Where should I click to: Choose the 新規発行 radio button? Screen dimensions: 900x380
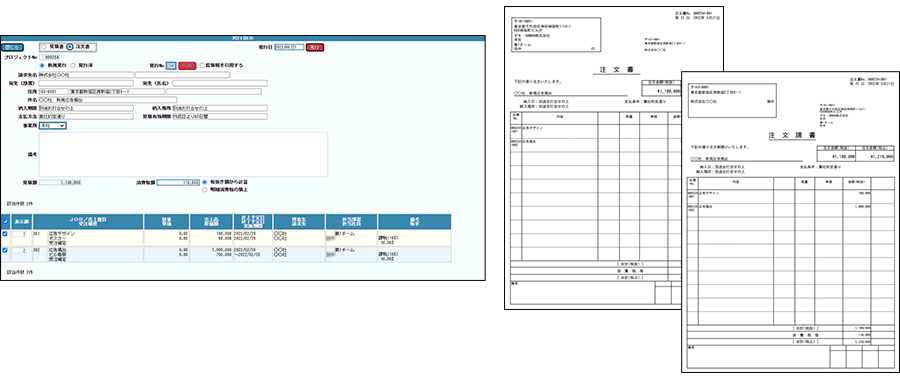coord(42,65)
